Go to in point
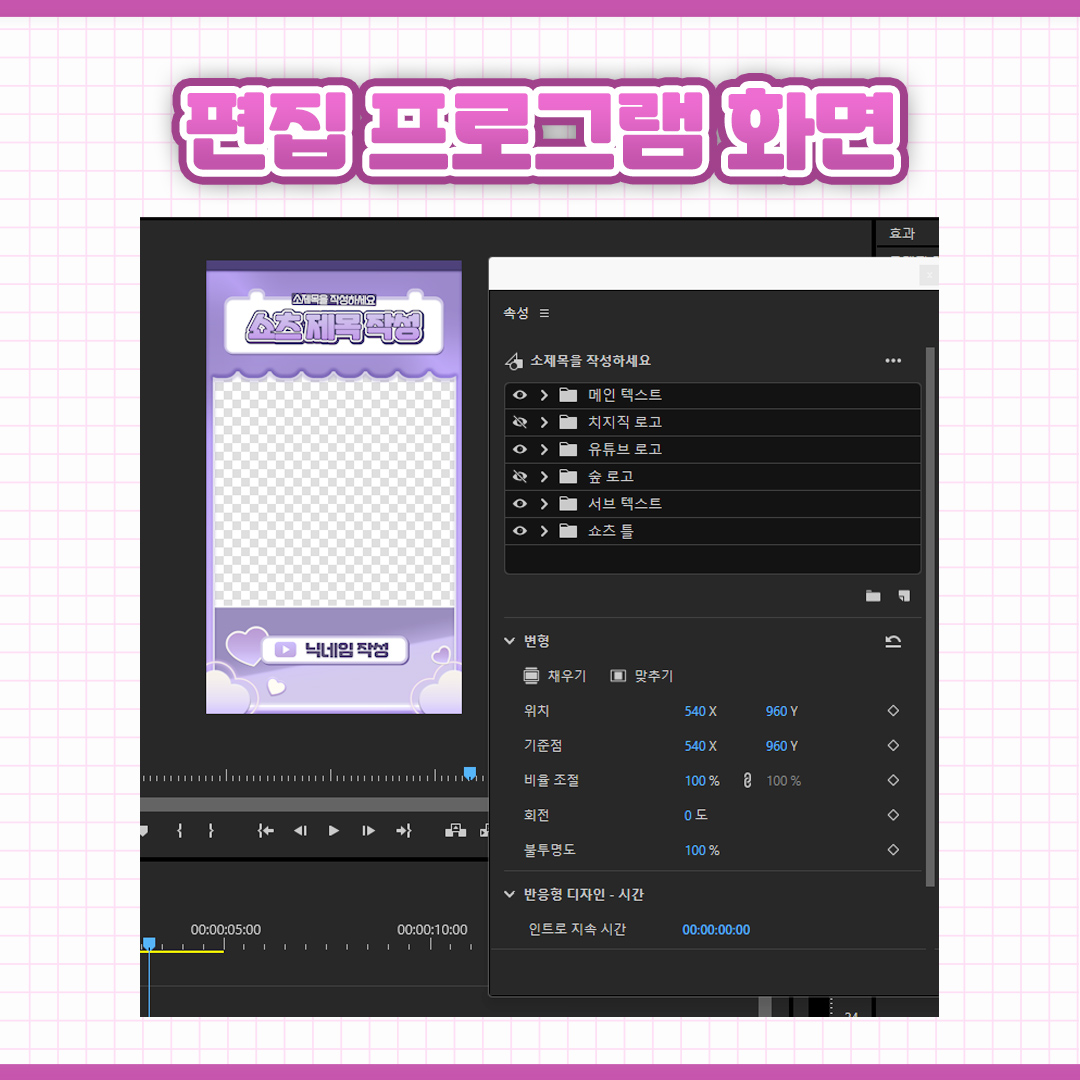The image size is (1080, 1080). pyautogui.click(x=266, y=831)
